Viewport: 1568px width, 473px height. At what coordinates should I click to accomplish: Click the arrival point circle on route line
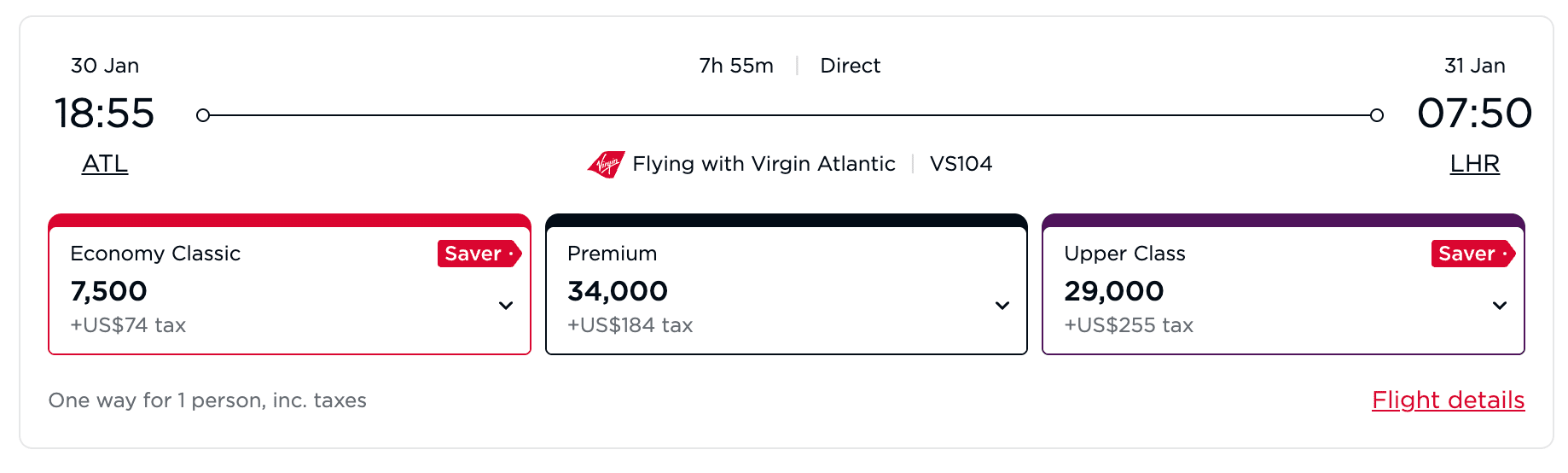(x=1377, y=115)
